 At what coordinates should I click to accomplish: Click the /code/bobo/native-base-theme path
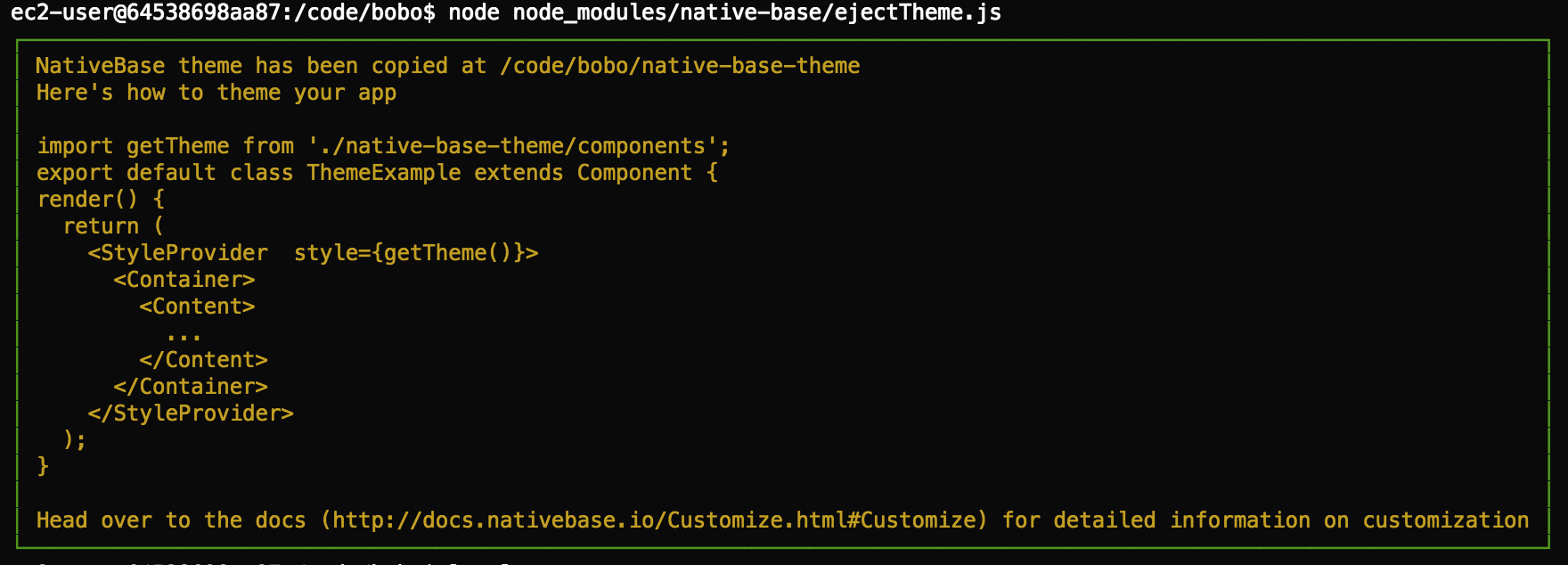tap(680, 66)
